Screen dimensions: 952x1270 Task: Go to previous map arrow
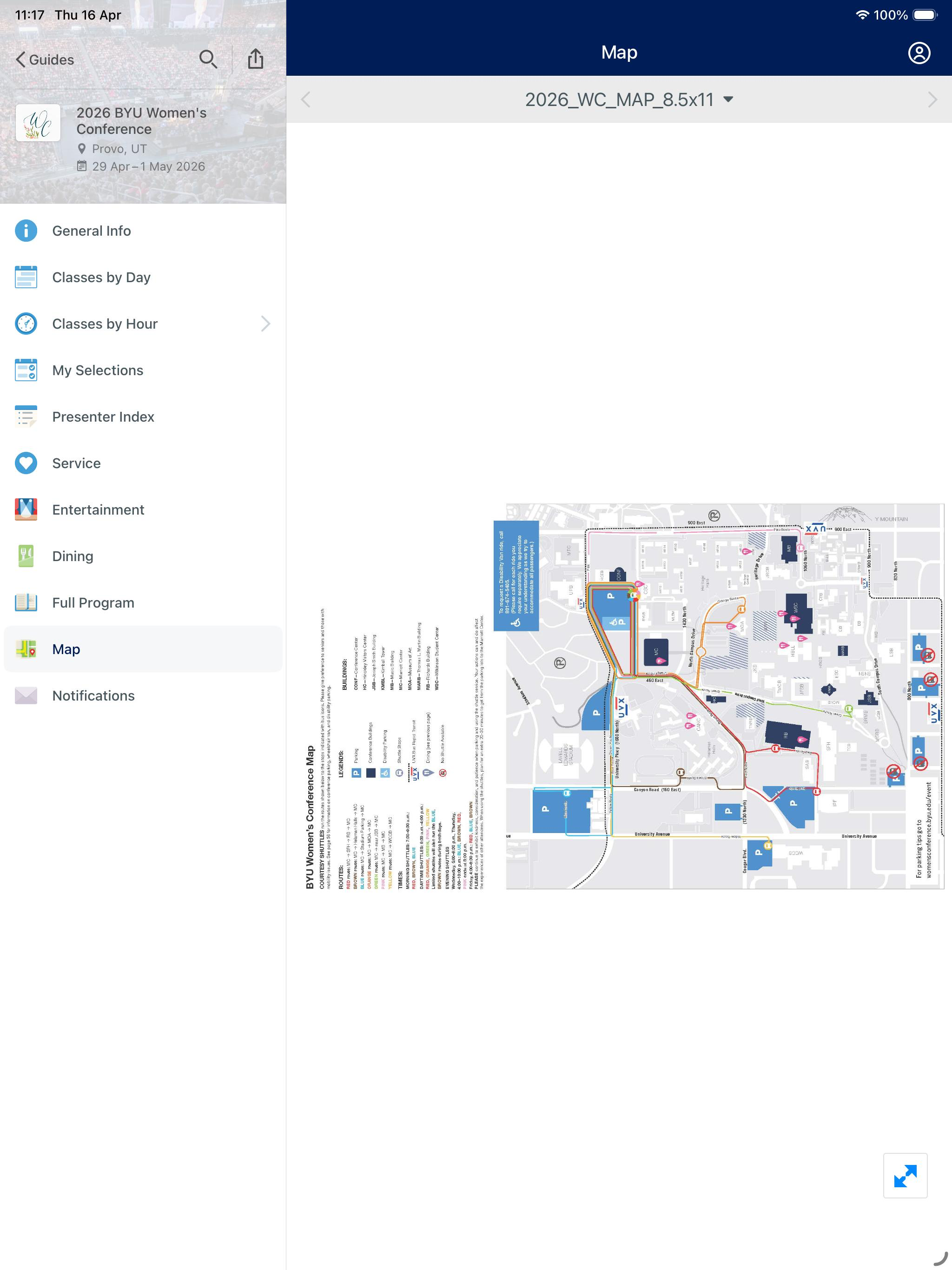coord(305,99)
